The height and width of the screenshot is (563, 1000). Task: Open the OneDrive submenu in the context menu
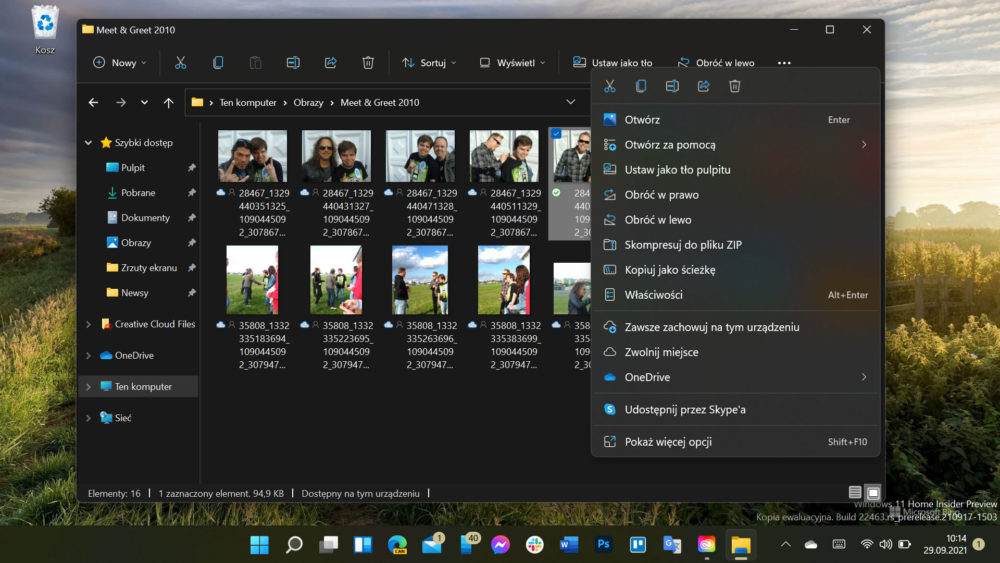point(736,377)
